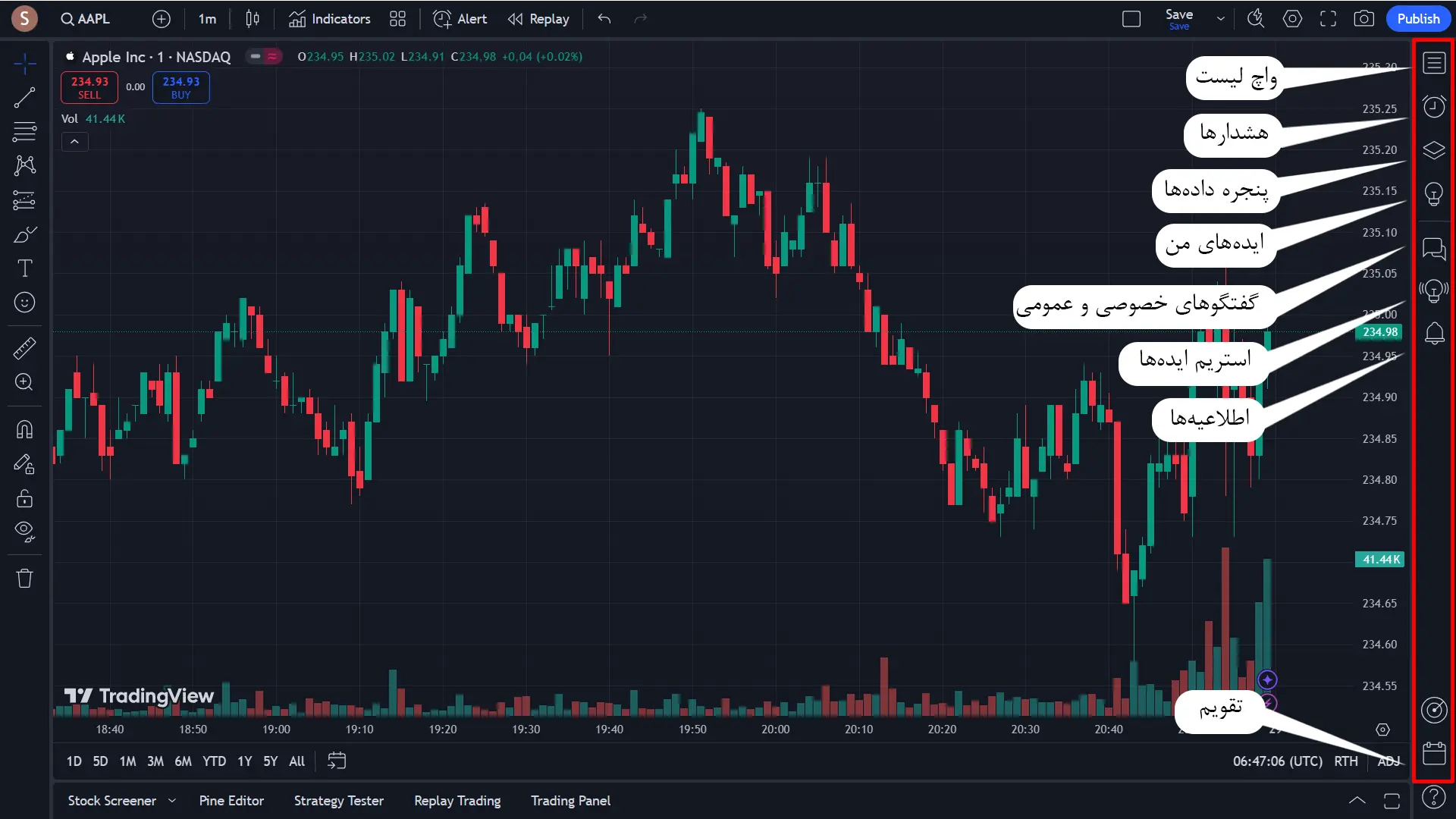Open the indicator templates grid icon

(x=397, y=19)
